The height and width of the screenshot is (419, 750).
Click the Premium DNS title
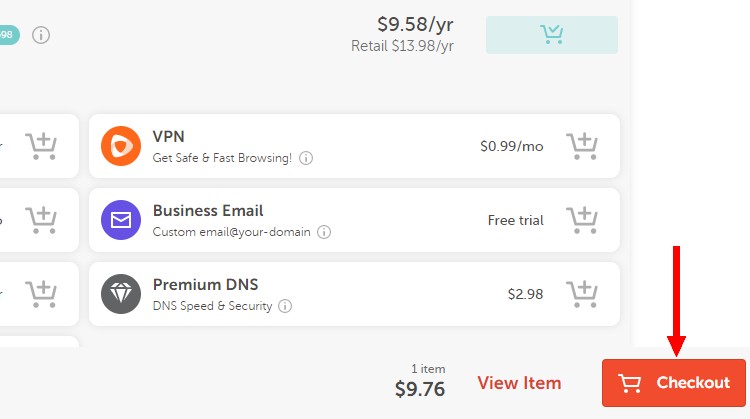206,285
